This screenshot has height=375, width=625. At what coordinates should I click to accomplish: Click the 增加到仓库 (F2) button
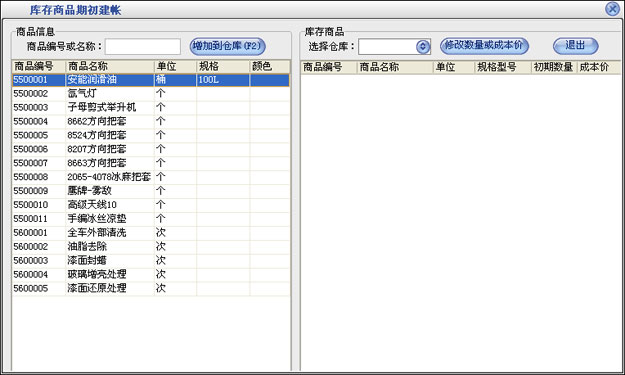click(227, 46)
